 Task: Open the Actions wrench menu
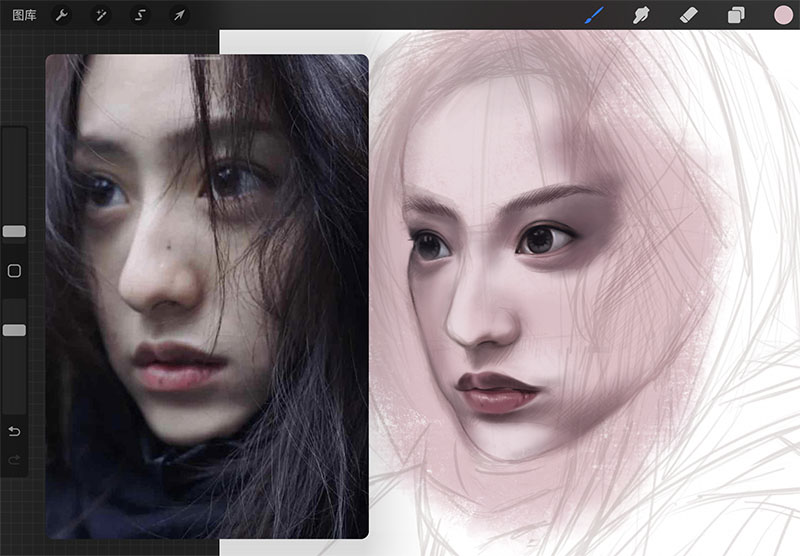(x=61, y=15)
